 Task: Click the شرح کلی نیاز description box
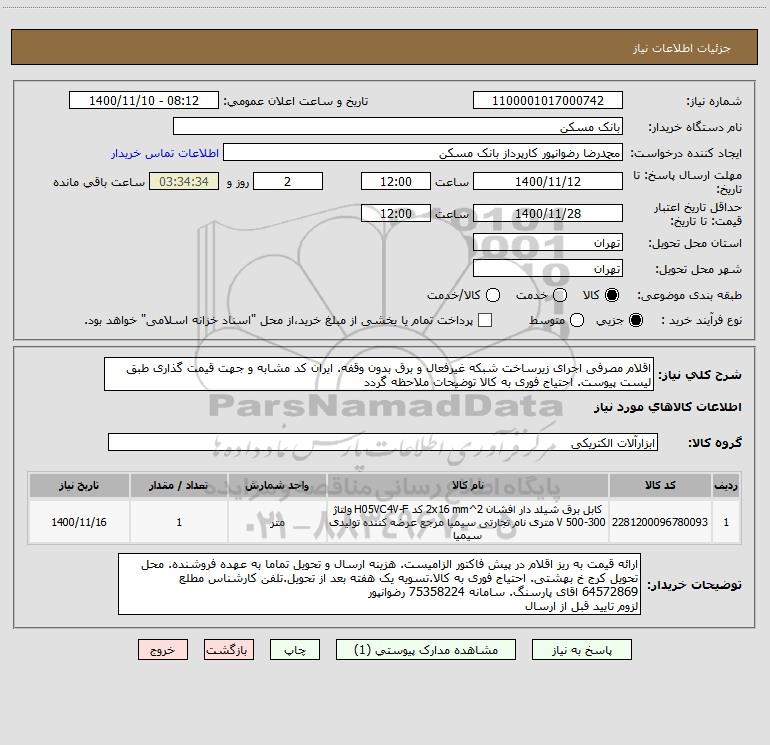pos(379,374)
